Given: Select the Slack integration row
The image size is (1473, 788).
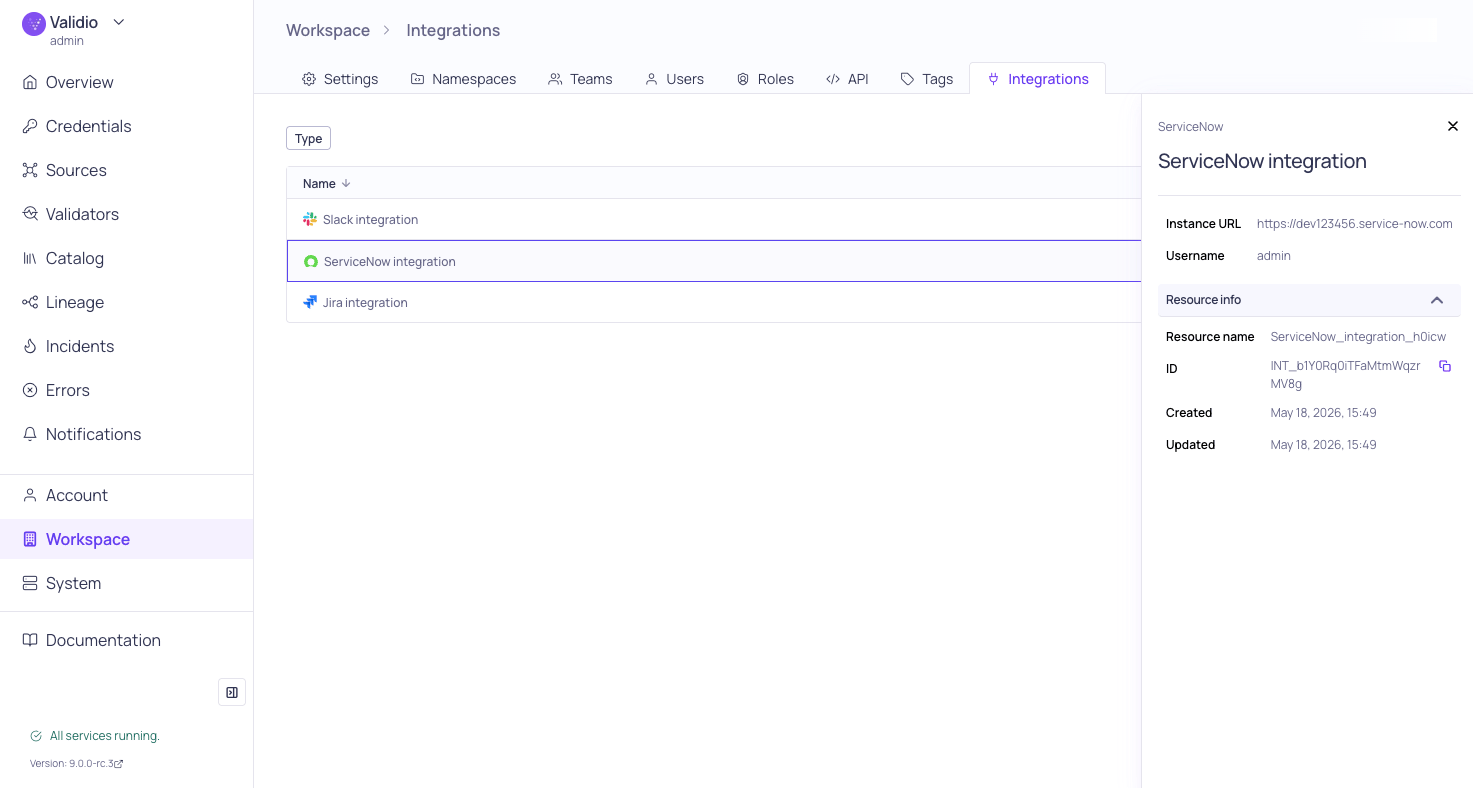Looking at the screenshot, I should click(714, 219).
